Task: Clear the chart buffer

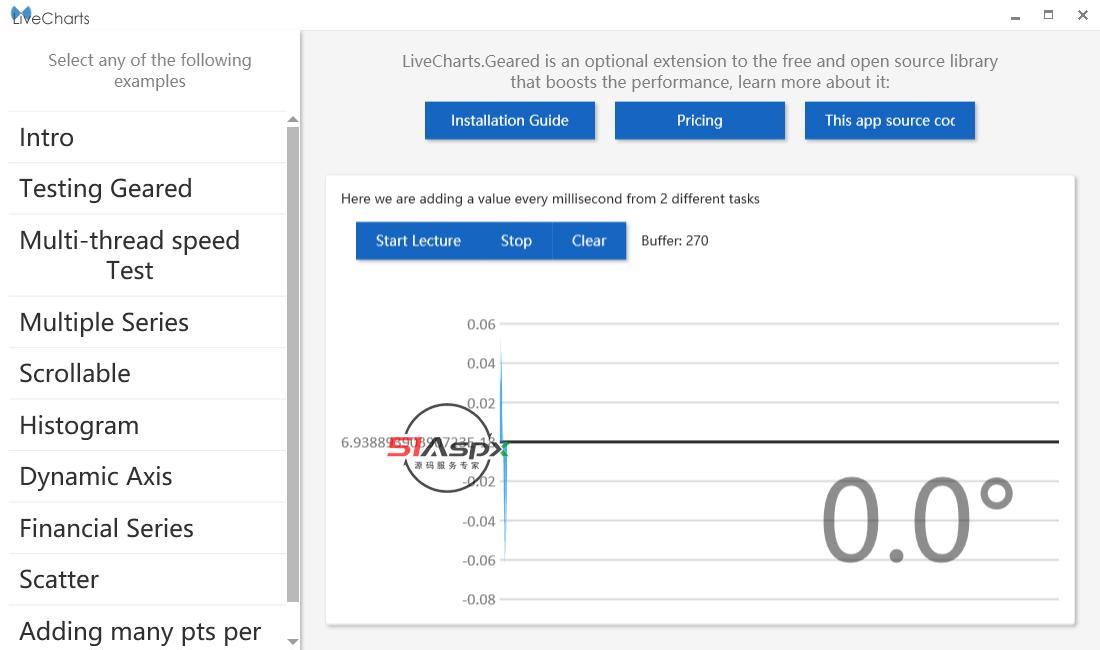Action: click(x=589, y=241)
